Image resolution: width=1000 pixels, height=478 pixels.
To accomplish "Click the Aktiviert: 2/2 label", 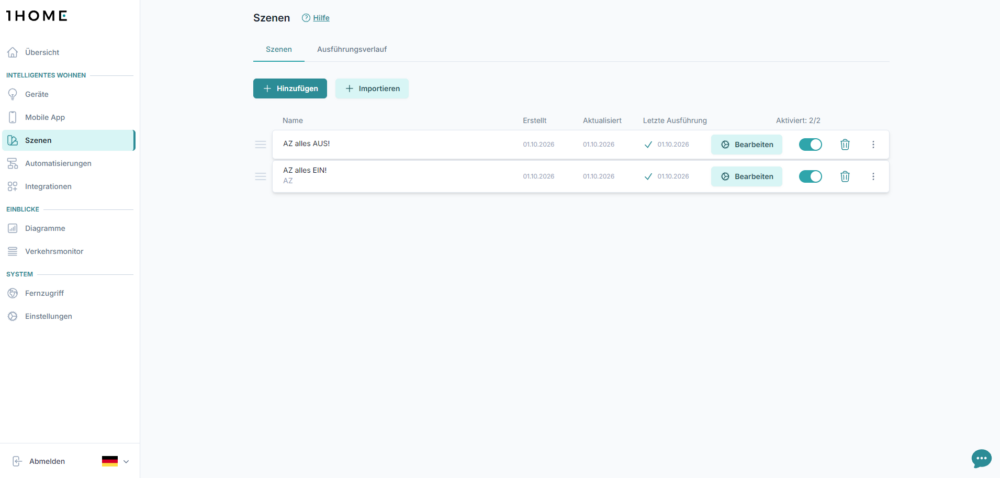I will click(798, 120).
